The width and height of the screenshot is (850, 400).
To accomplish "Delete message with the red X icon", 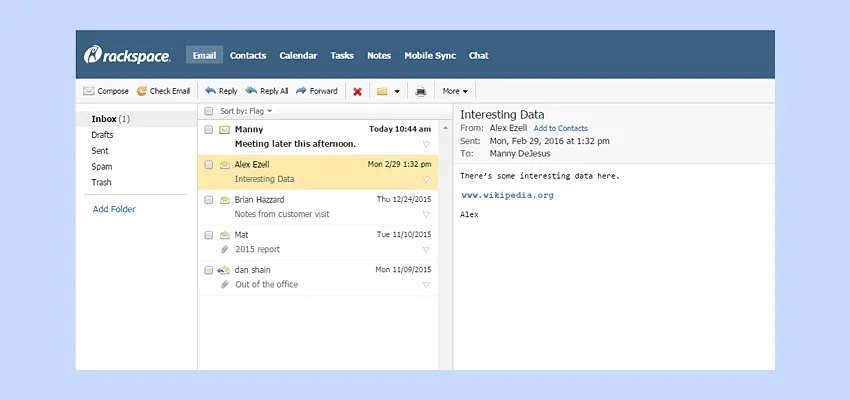I will 357,91.
